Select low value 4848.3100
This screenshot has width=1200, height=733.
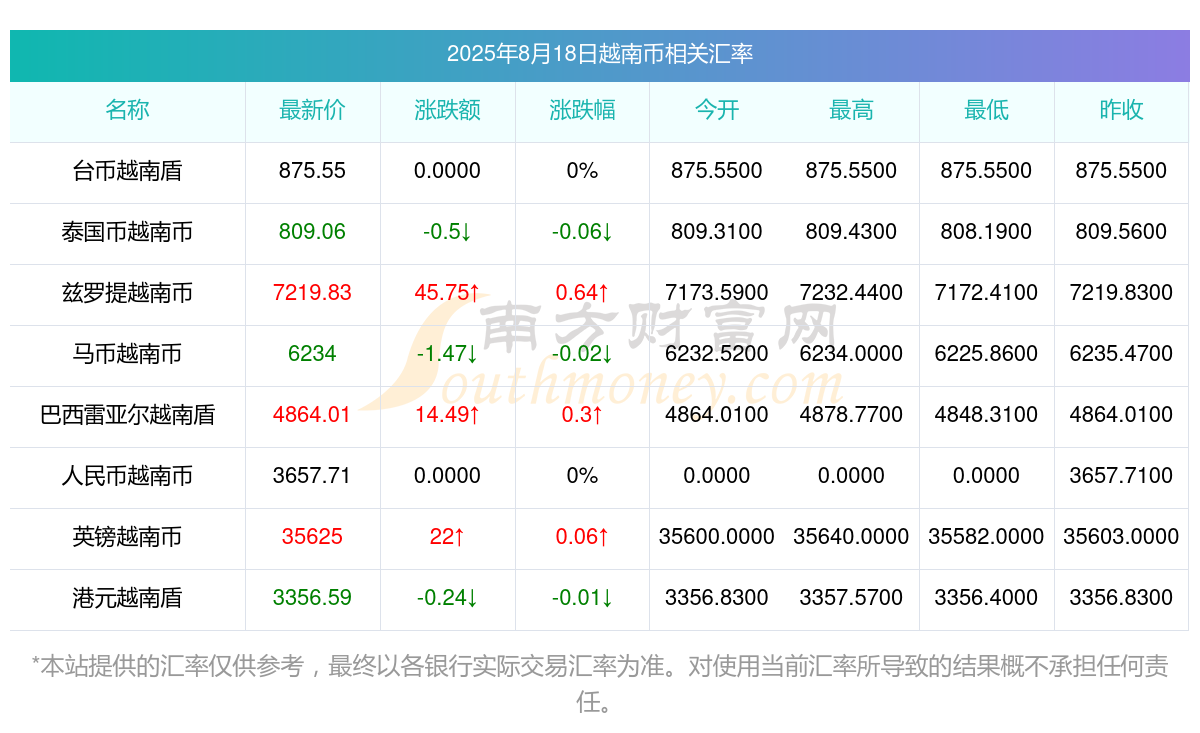tap(986, 415)
